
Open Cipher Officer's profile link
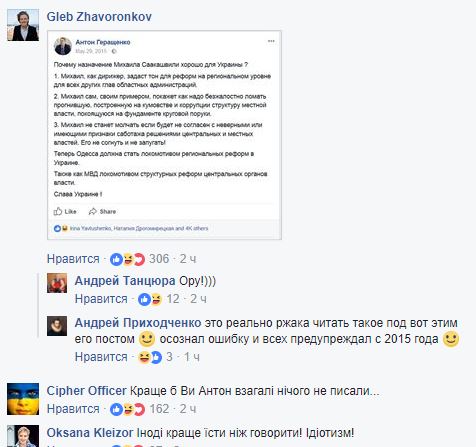tap(87, 391)
